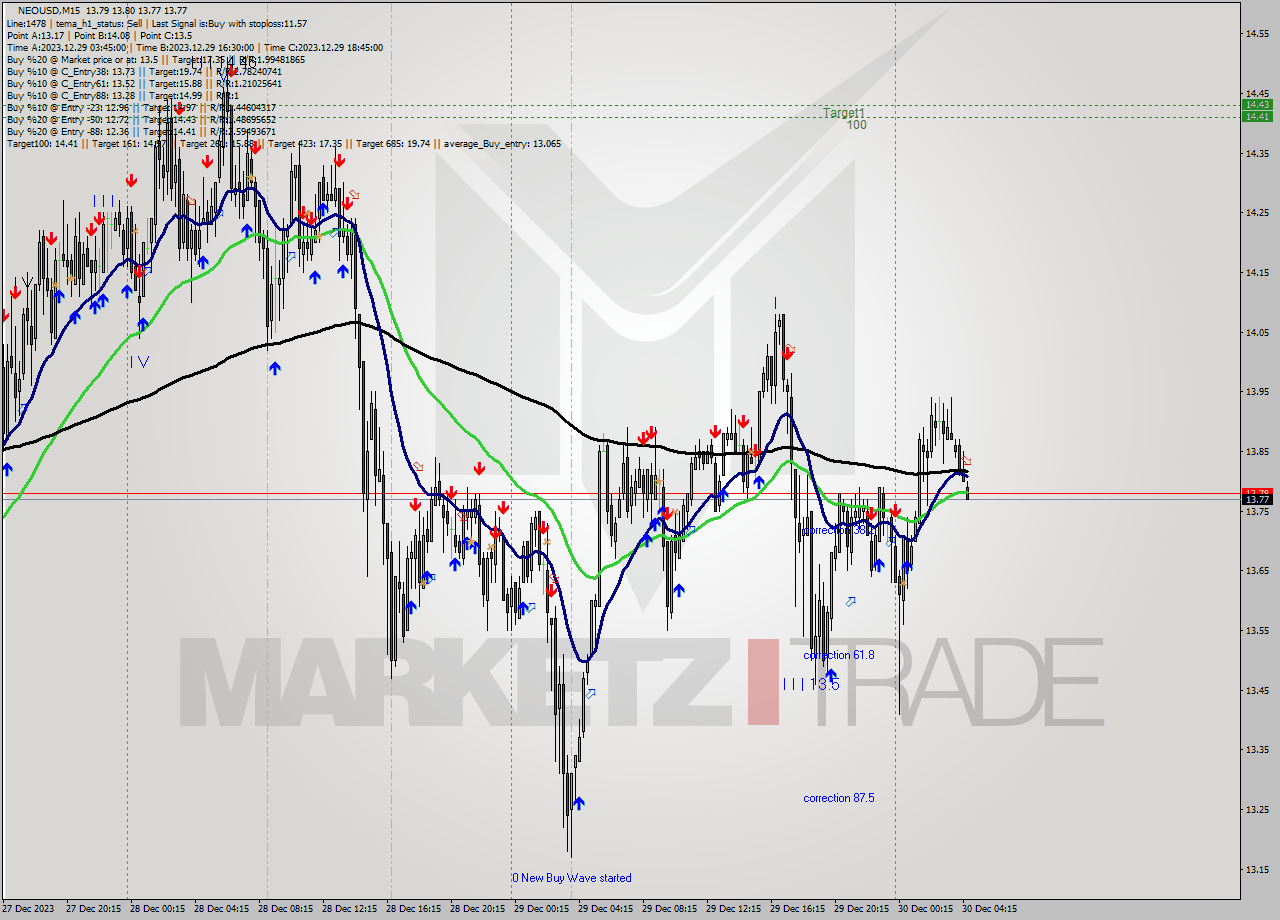Click the 13.95 price axis label

pyautogui.click(x=1257, y=391)
